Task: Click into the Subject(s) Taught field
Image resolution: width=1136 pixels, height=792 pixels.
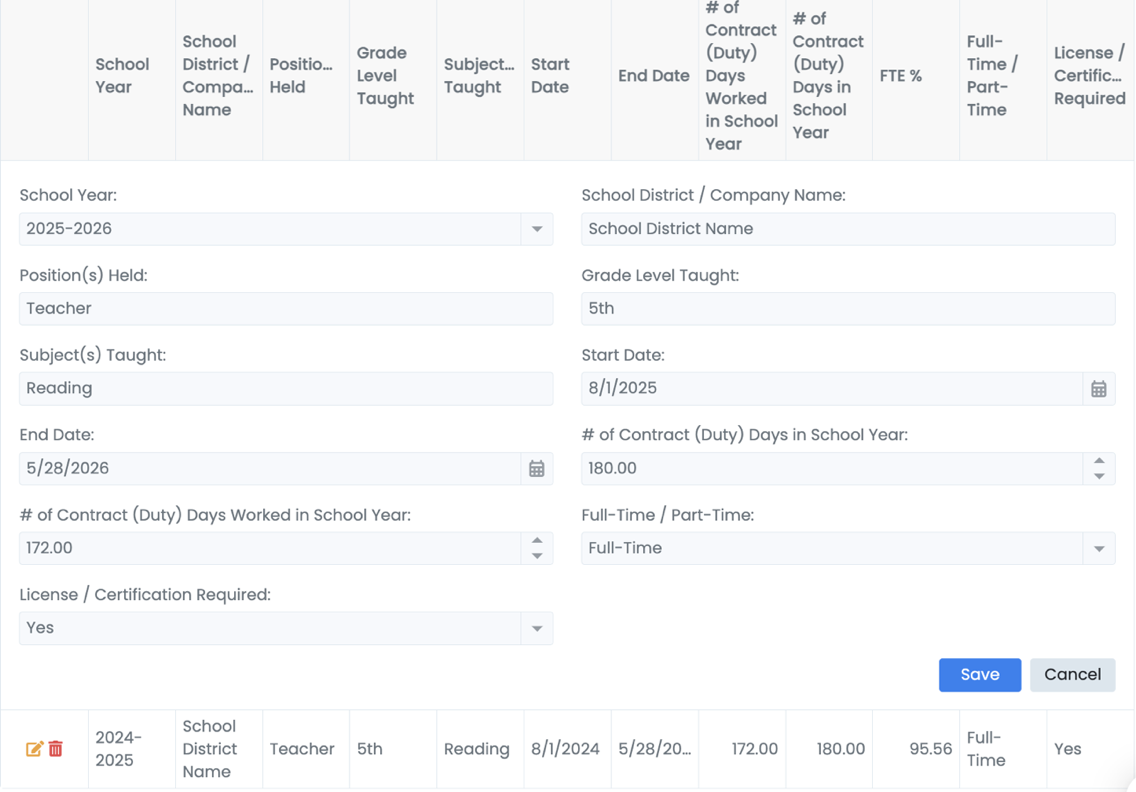Action: coord(285,389)
